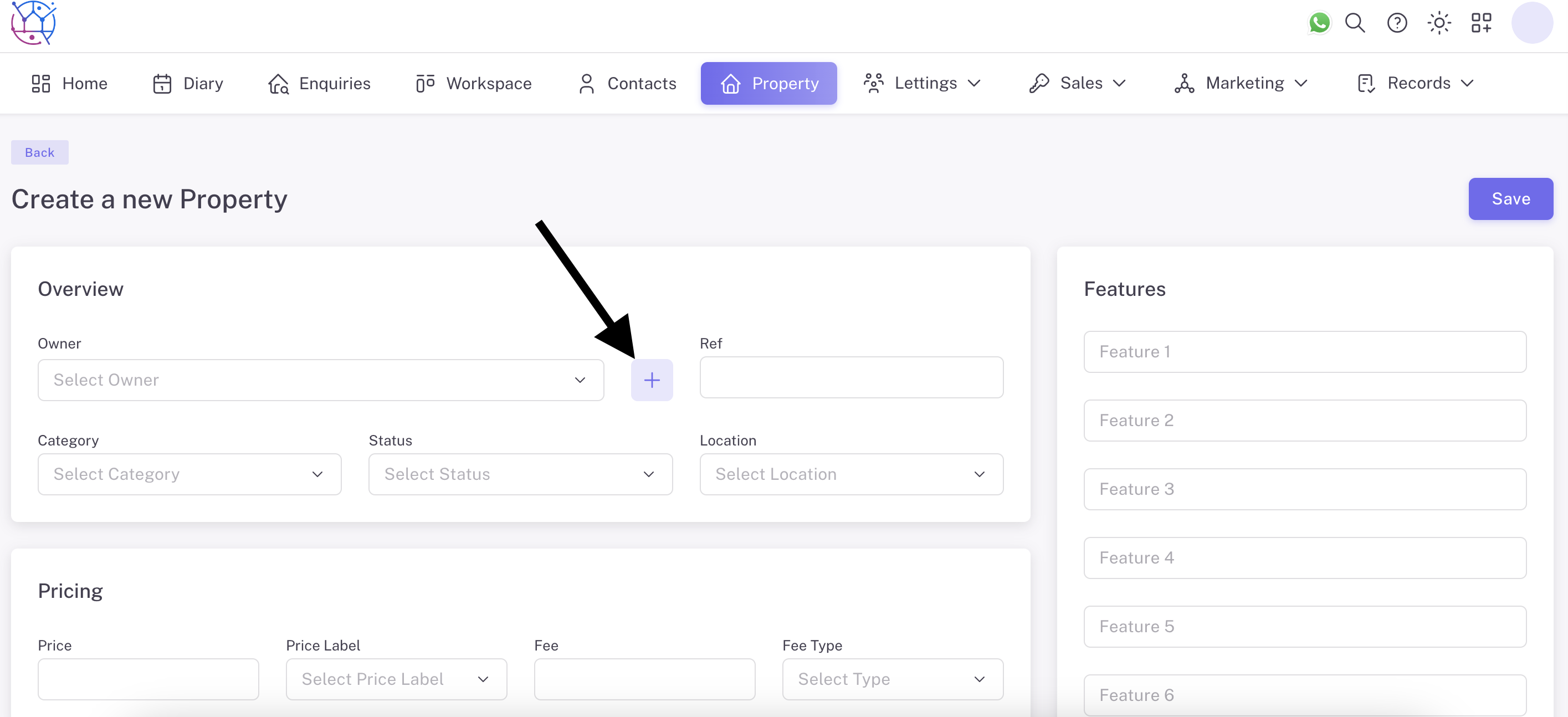
Task: Open the apps grid plus icon
Action: coord(1481,23)
